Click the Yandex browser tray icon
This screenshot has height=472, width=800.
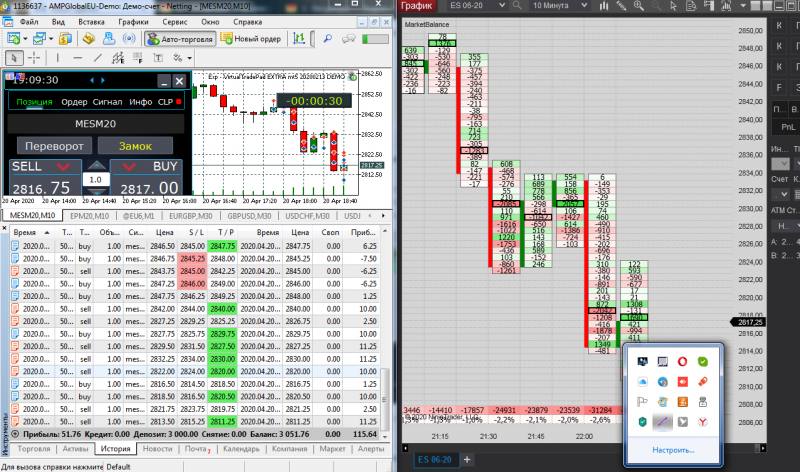tap(703, 421)
